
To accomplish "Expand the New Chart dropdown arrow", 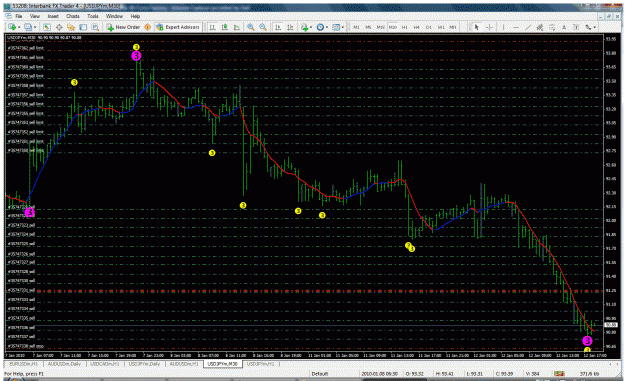I will [x=19, y=27].
